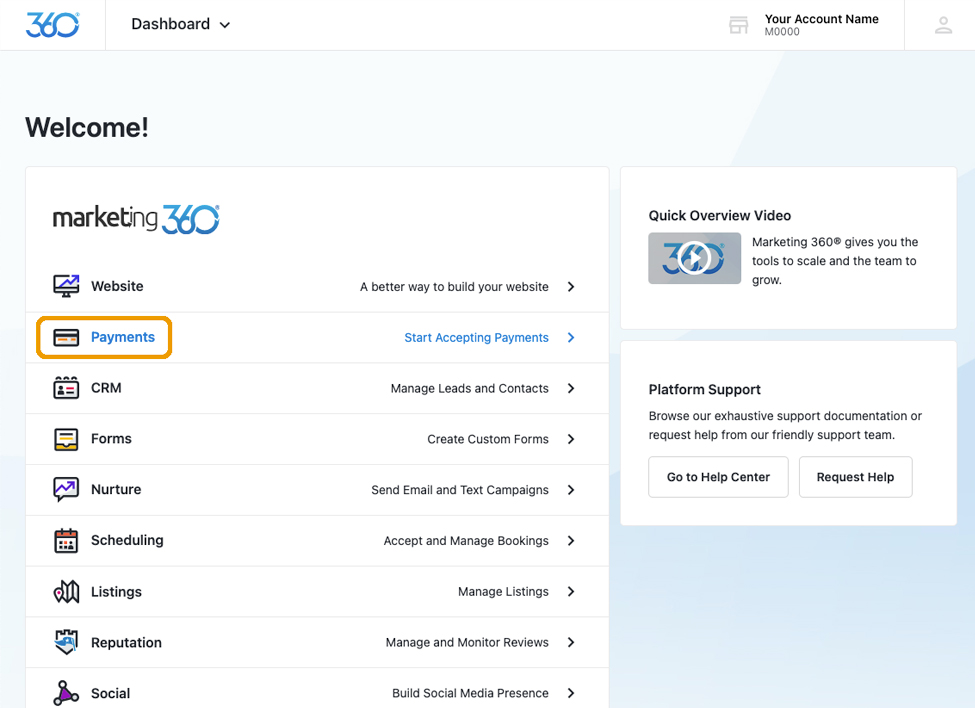Image resolution: width=975 pixels, height=708 pixels.
Task: Click the CRM contact card icon
Action: [66, 388]
